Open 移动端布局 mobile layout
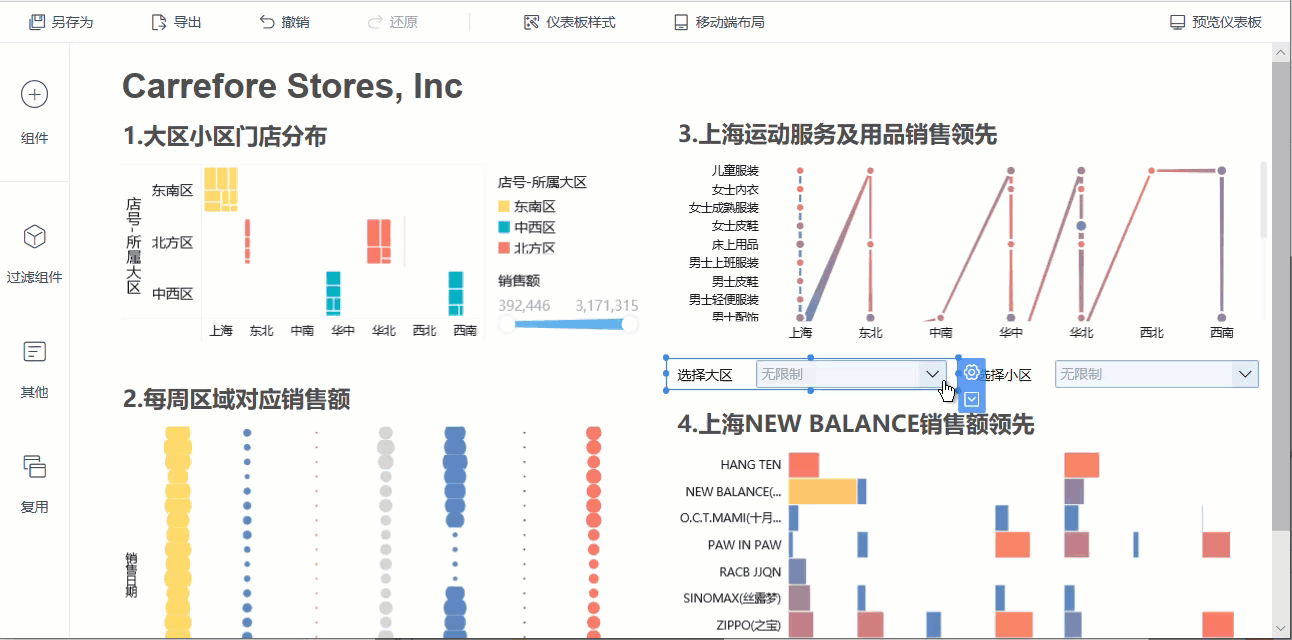 (719, 22)
